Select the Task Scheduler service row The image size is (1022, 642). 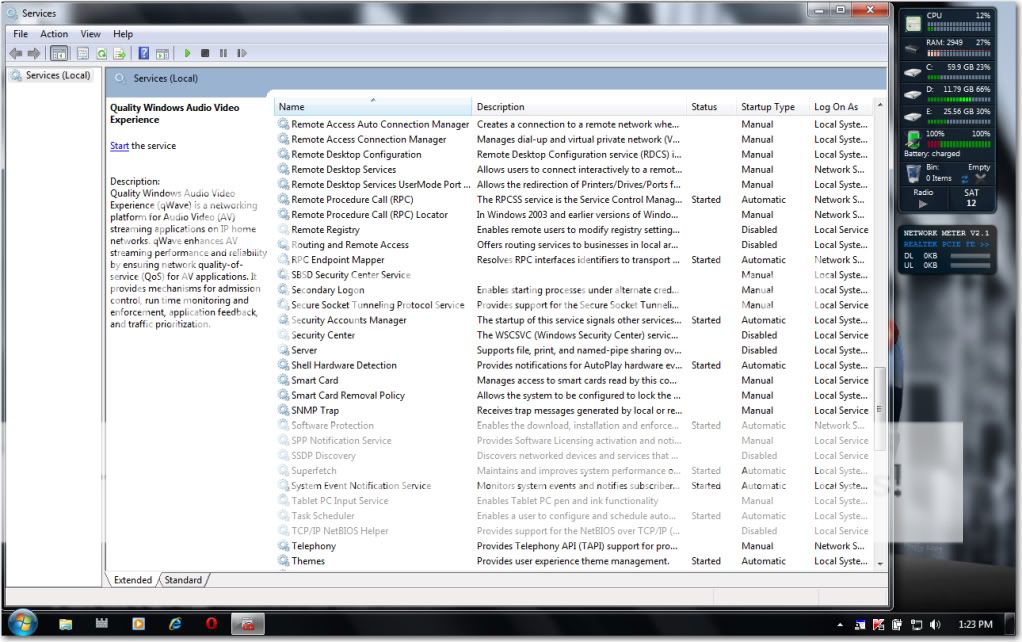574,516
